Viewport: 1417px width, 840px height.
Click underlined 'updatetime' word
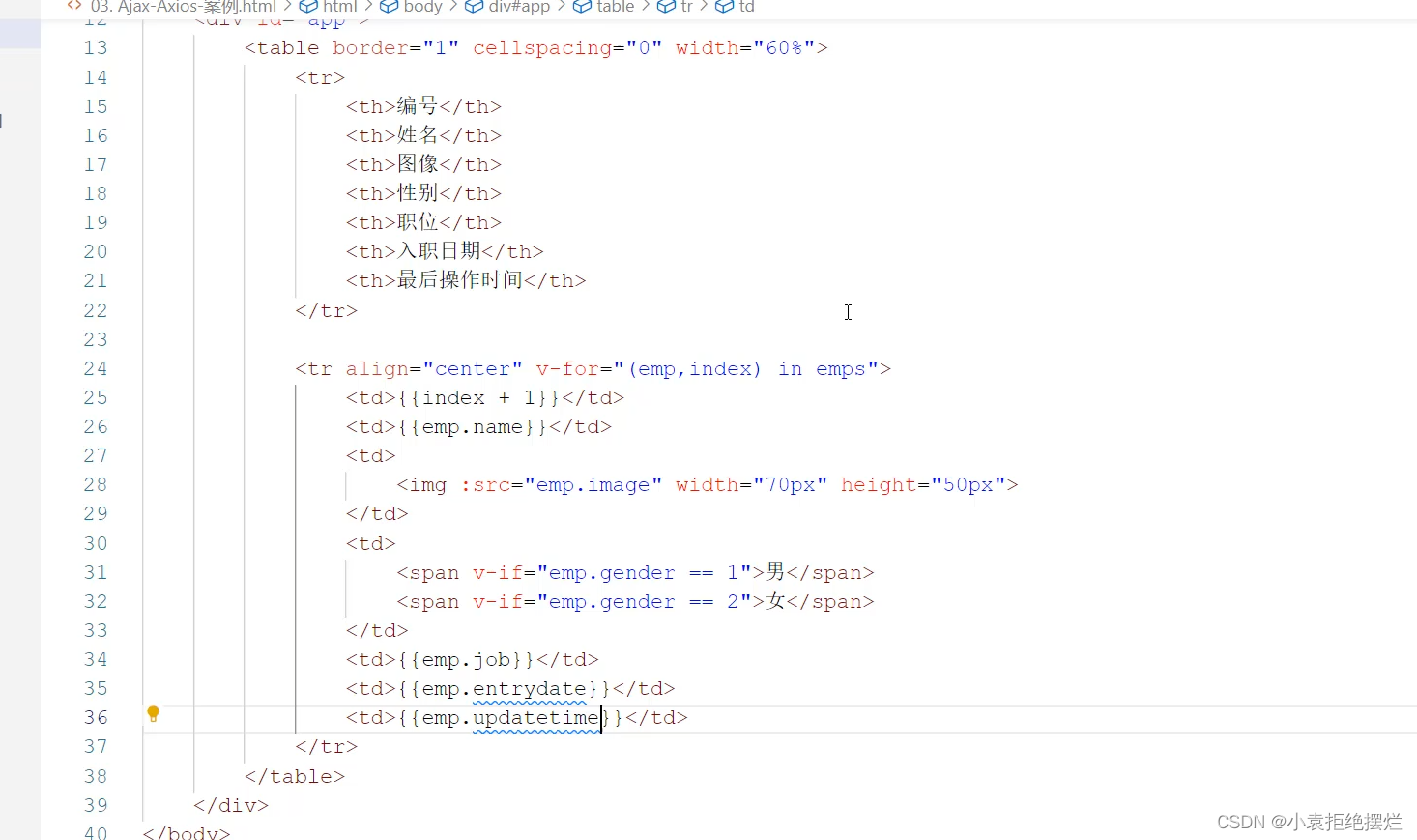pos(536,718)
